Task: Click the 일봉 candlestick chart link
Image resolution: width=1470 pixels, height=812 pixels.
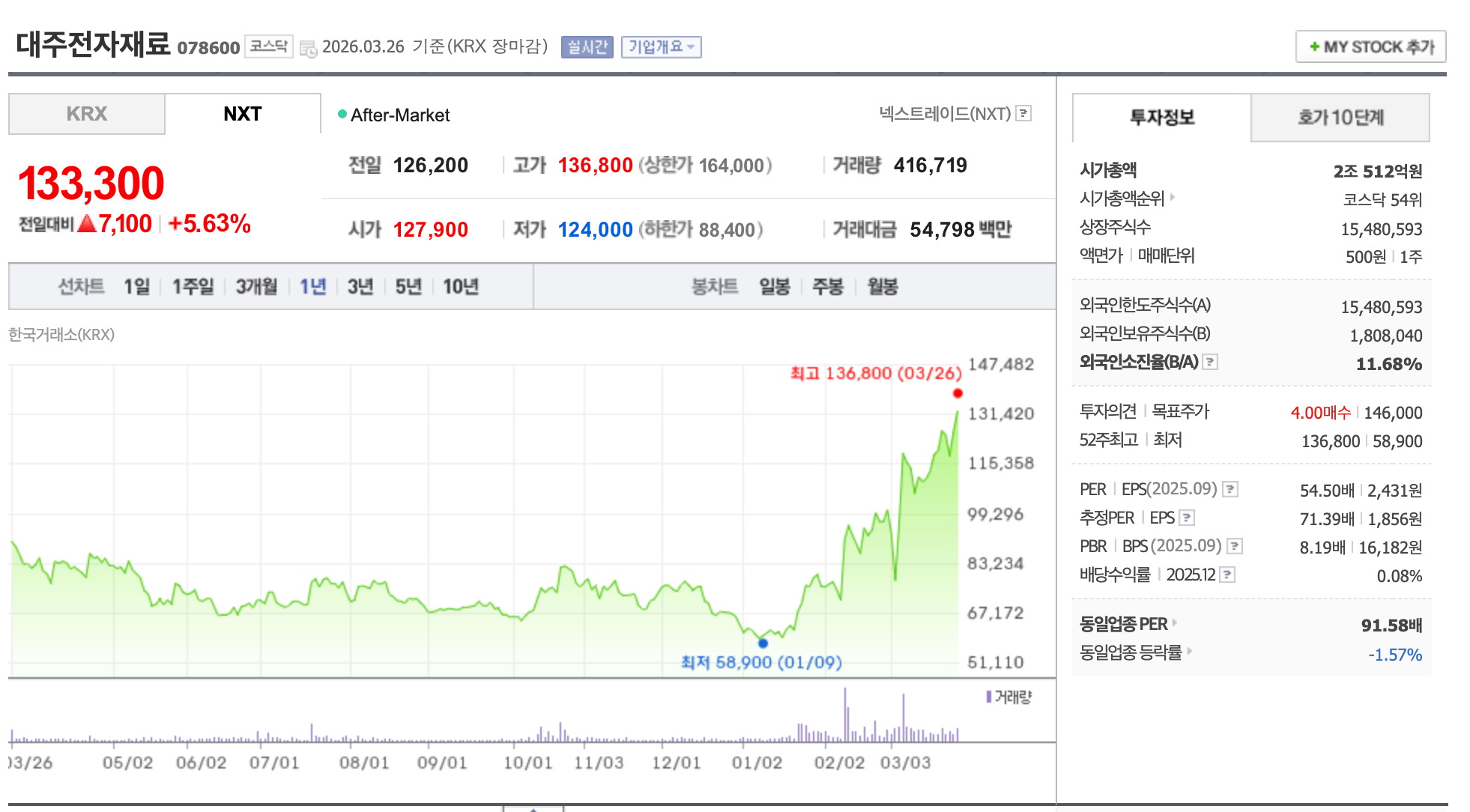Action: [x=774, y=287]
